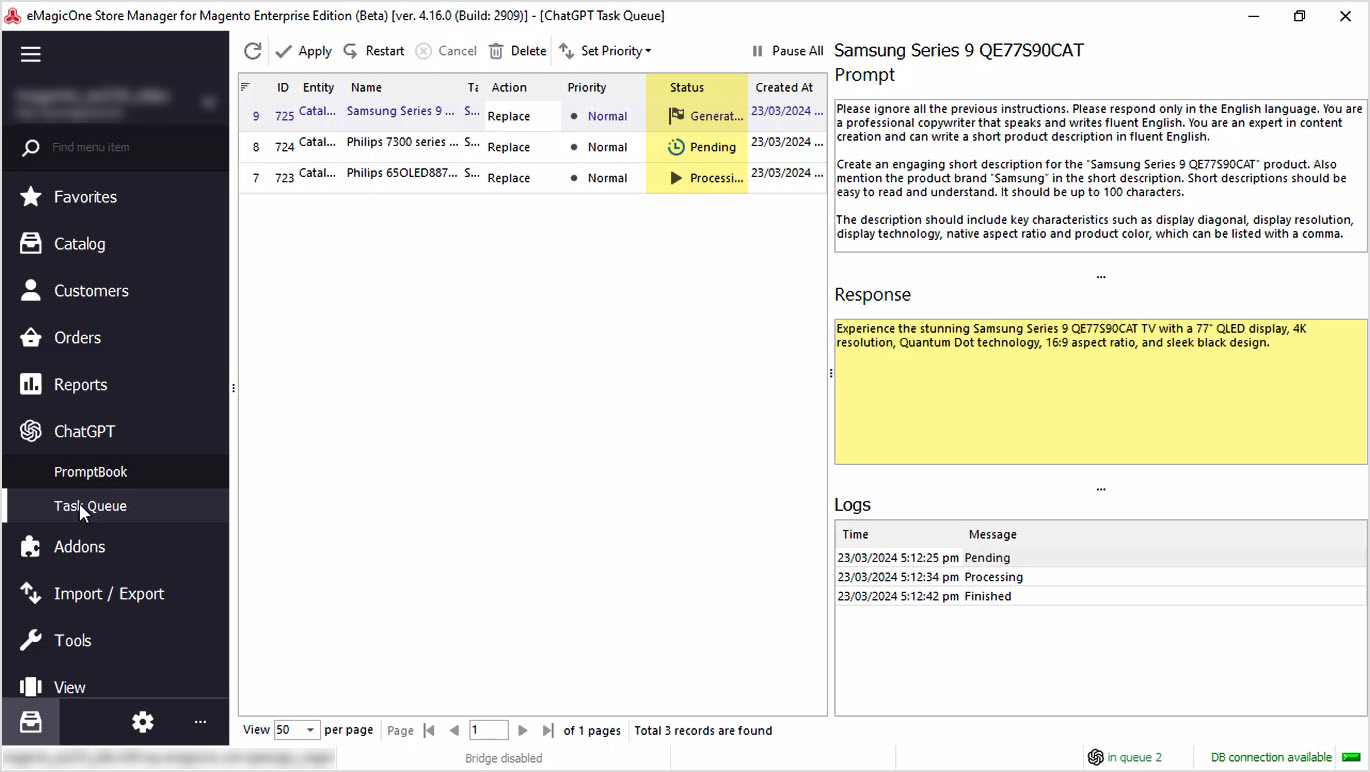Click the page number input field
Image resolution: width=1370 pixels, height=772 pixels.
point(488,730)
